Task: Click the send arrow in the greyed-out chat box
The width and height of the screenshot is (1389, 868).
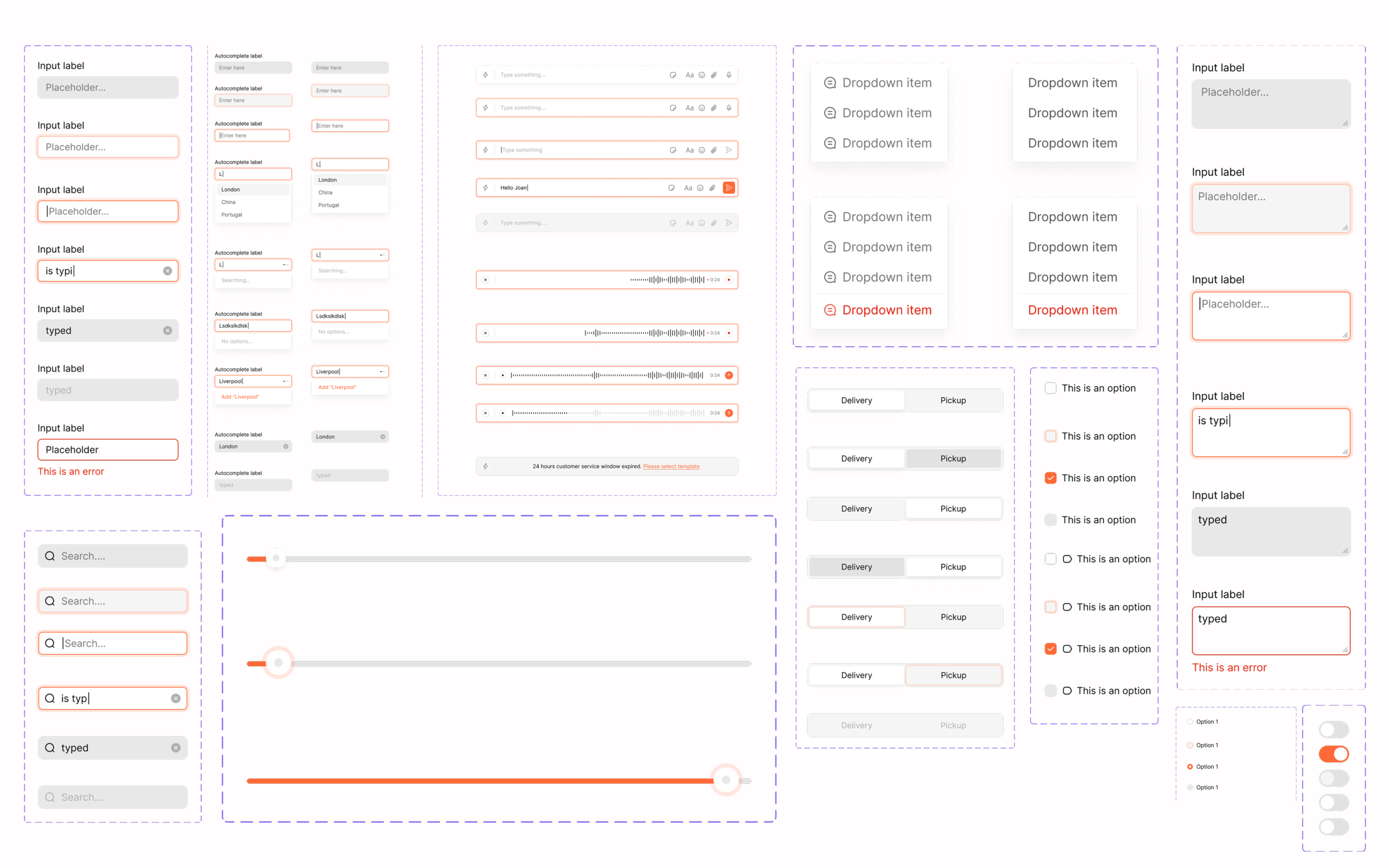Action: (x=729, y=223)
